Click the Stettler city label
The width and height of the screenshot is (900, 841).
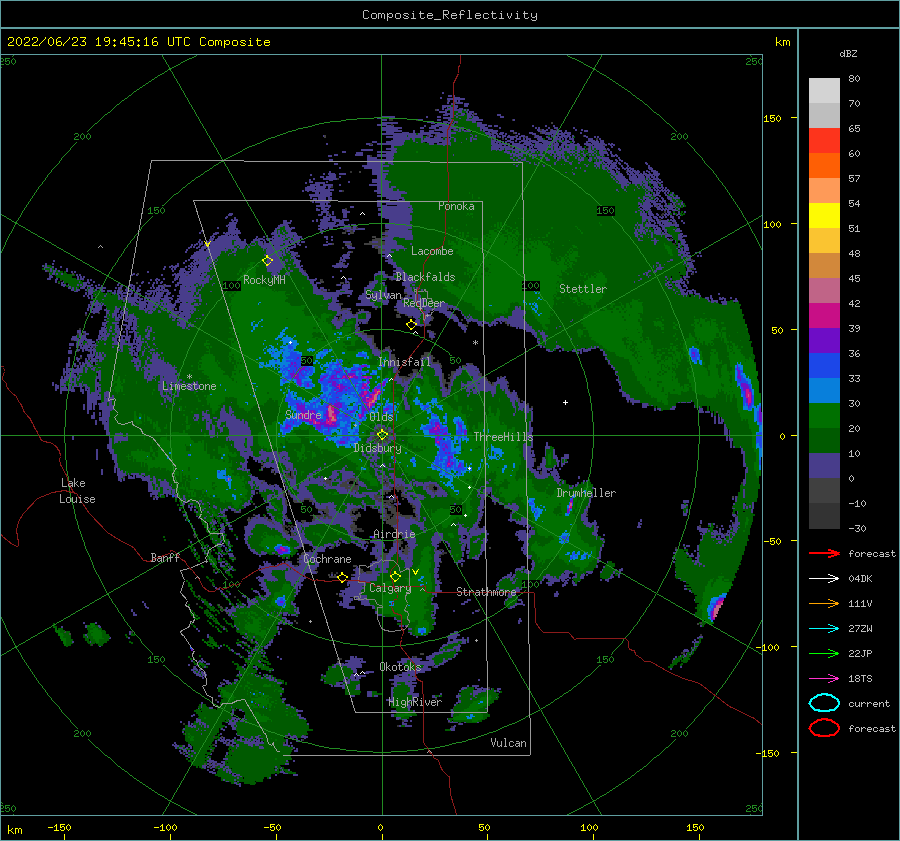point(583,289)
